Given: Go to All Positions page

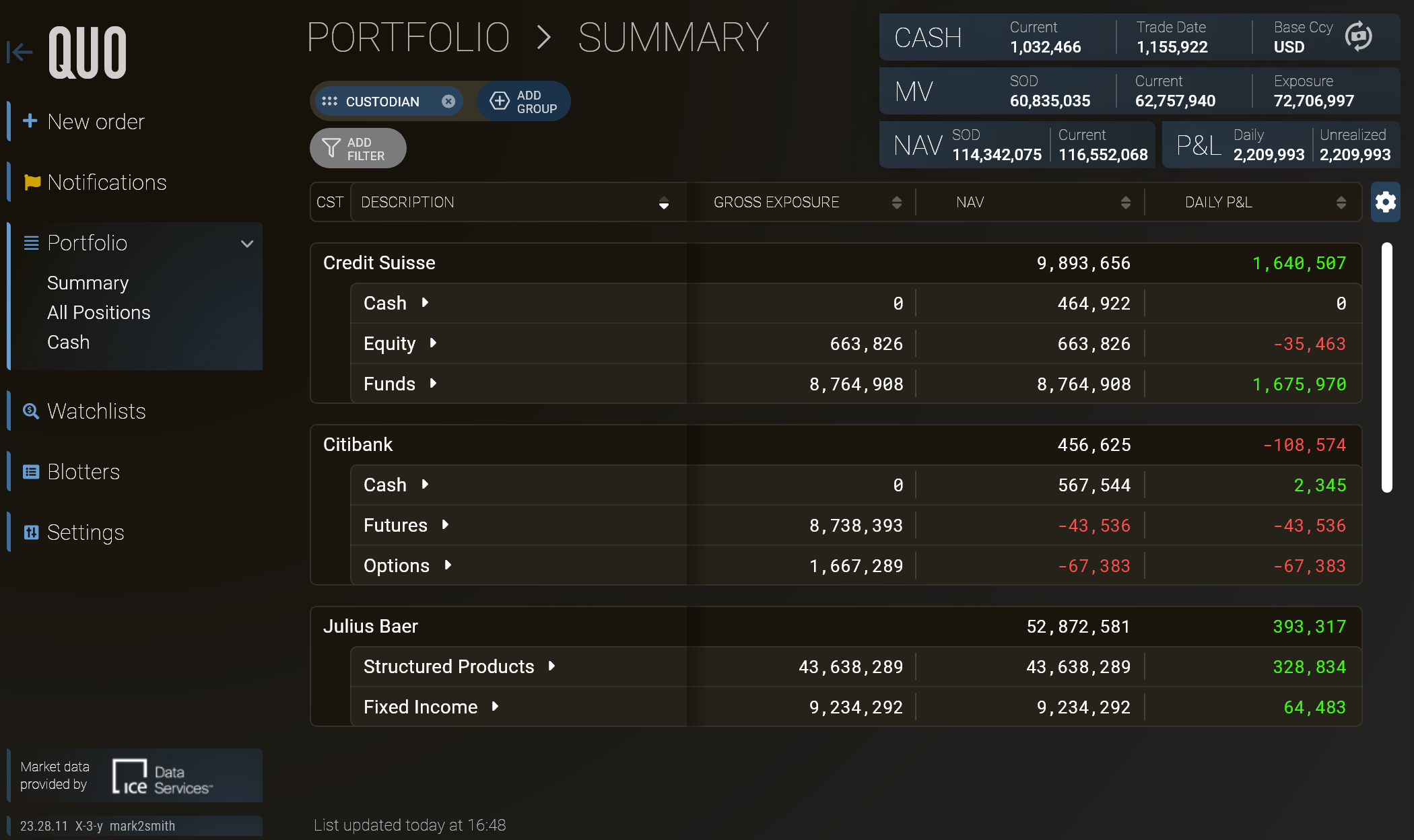Looking at the screenshot, I should tap(98, 312).
